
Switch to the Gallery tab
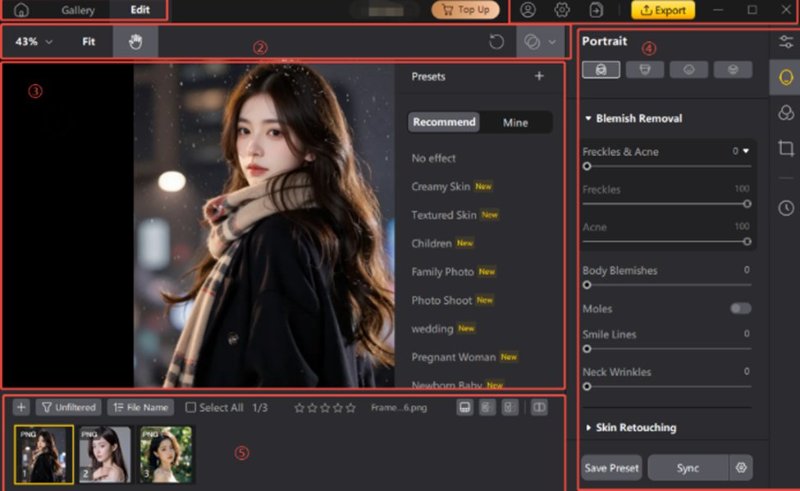(x=78, y=10)
